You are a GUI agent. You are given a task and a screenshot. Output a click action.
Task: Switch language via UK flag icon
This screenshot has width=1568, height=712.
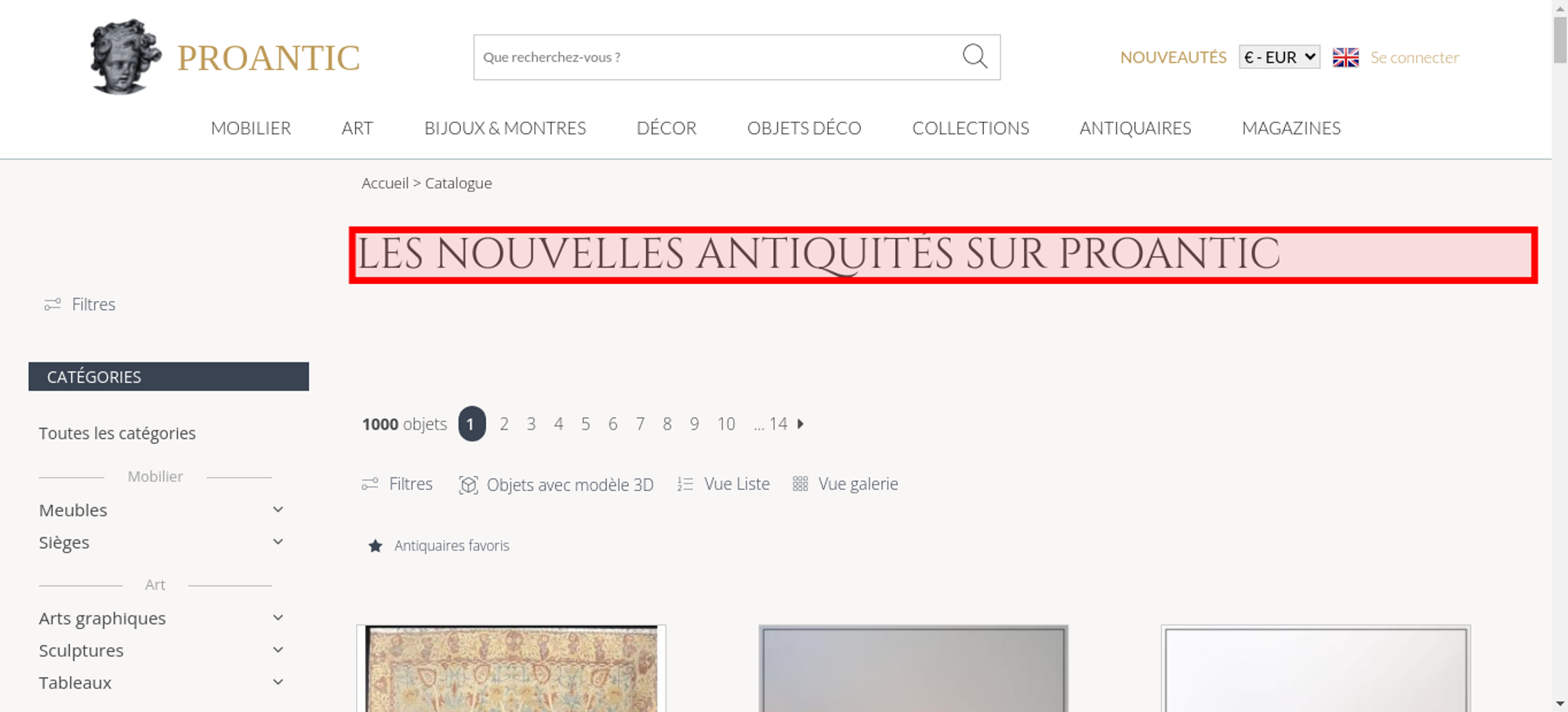[x=1345, y=57]
